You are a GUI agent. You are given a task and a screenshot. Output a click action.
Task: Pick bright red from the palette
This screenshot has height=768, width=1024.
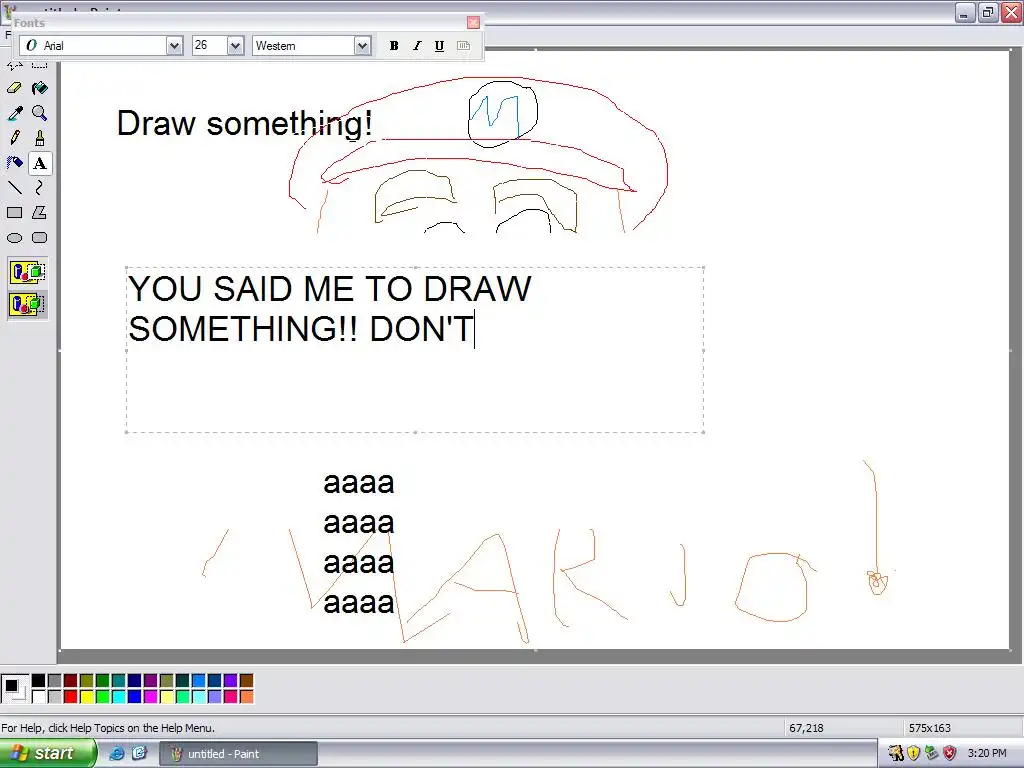pyautogui.click(x=71, y=696)
